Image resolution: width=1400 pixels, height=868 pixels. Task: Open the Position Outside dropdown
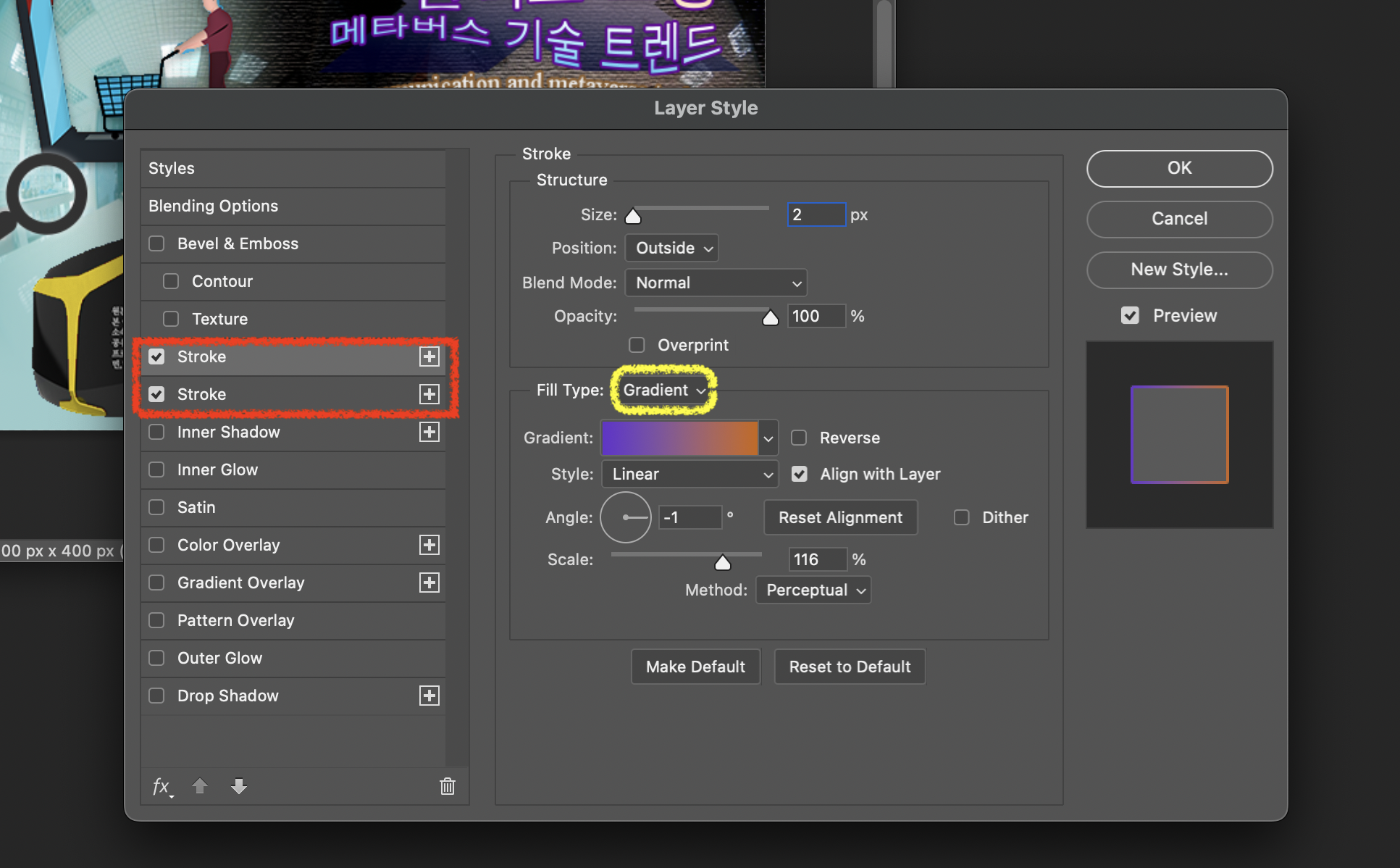tap(672, 248)
